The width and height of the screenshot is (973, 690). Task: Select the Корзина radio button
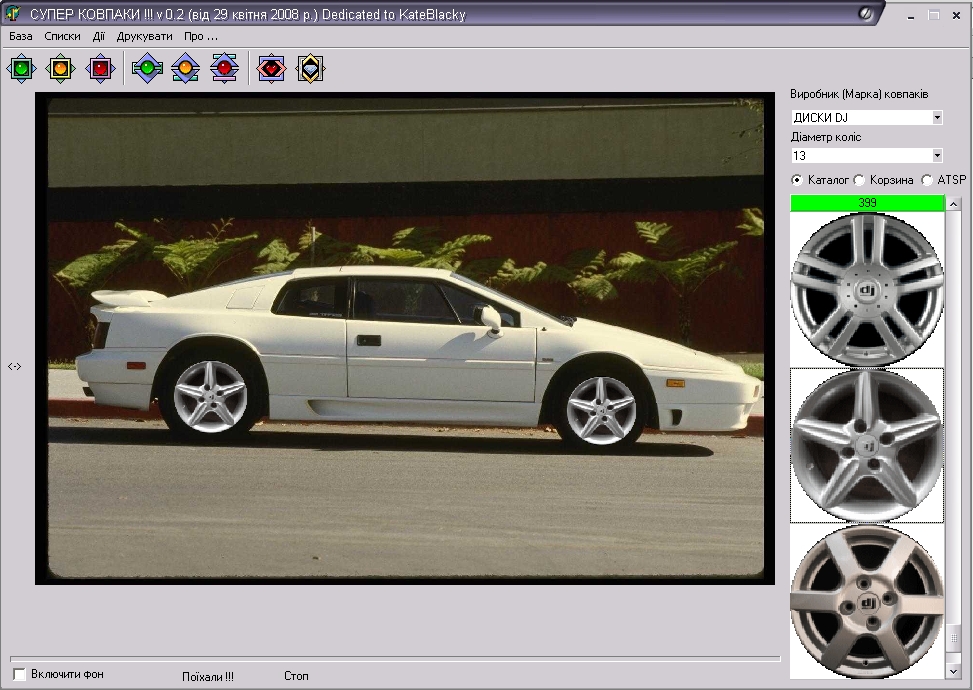[859, 180]
